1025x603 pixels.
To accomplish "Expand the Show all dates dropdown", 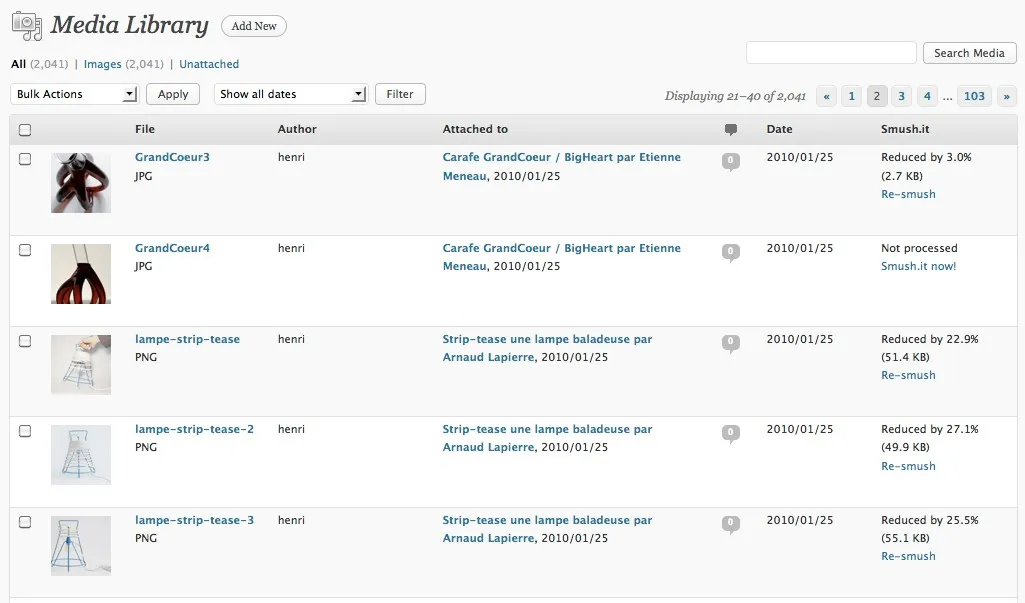I will [291, 94].
